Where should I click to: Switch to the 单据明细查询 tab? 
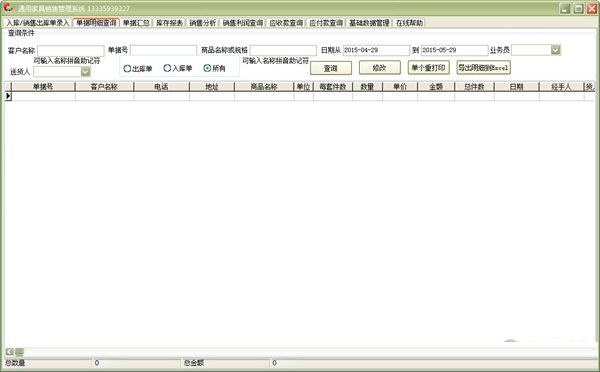96,23
